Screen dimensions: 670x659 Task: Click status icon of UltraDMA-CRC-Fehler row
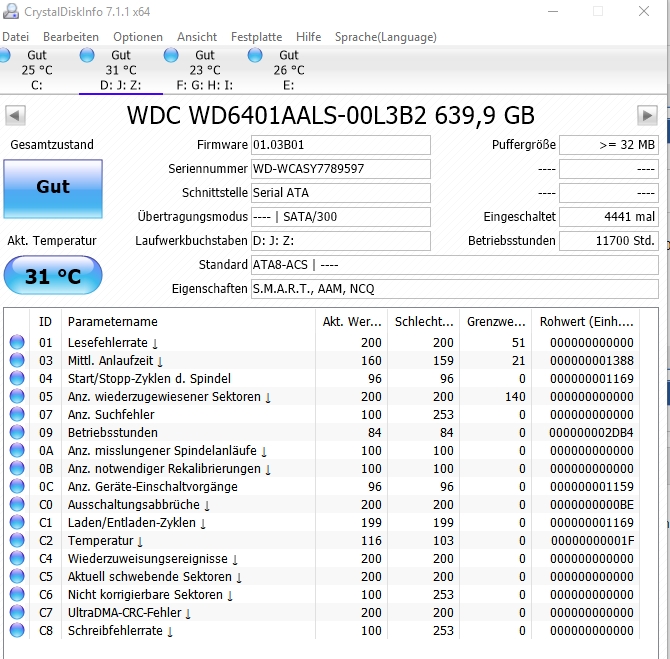click(17, 612)
